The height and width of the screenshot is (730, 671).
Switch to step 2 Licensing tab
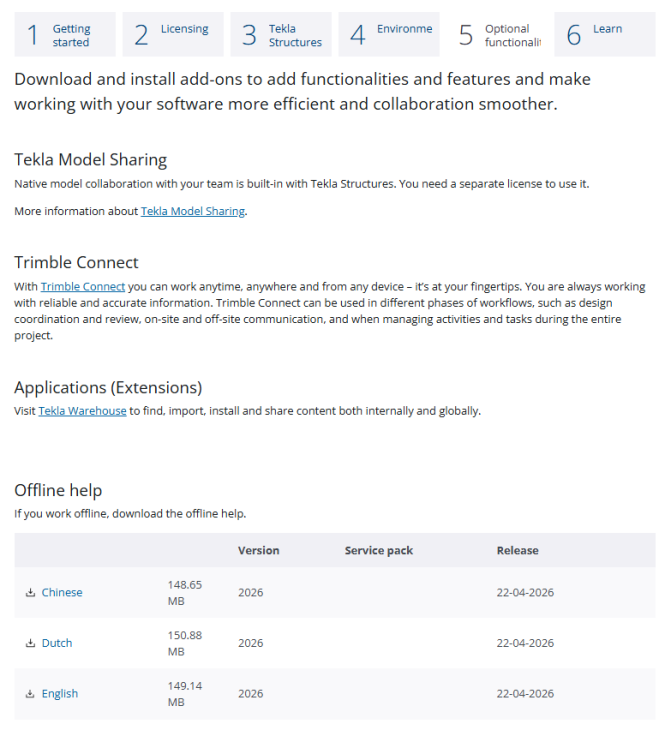click(x=173, y=34)
